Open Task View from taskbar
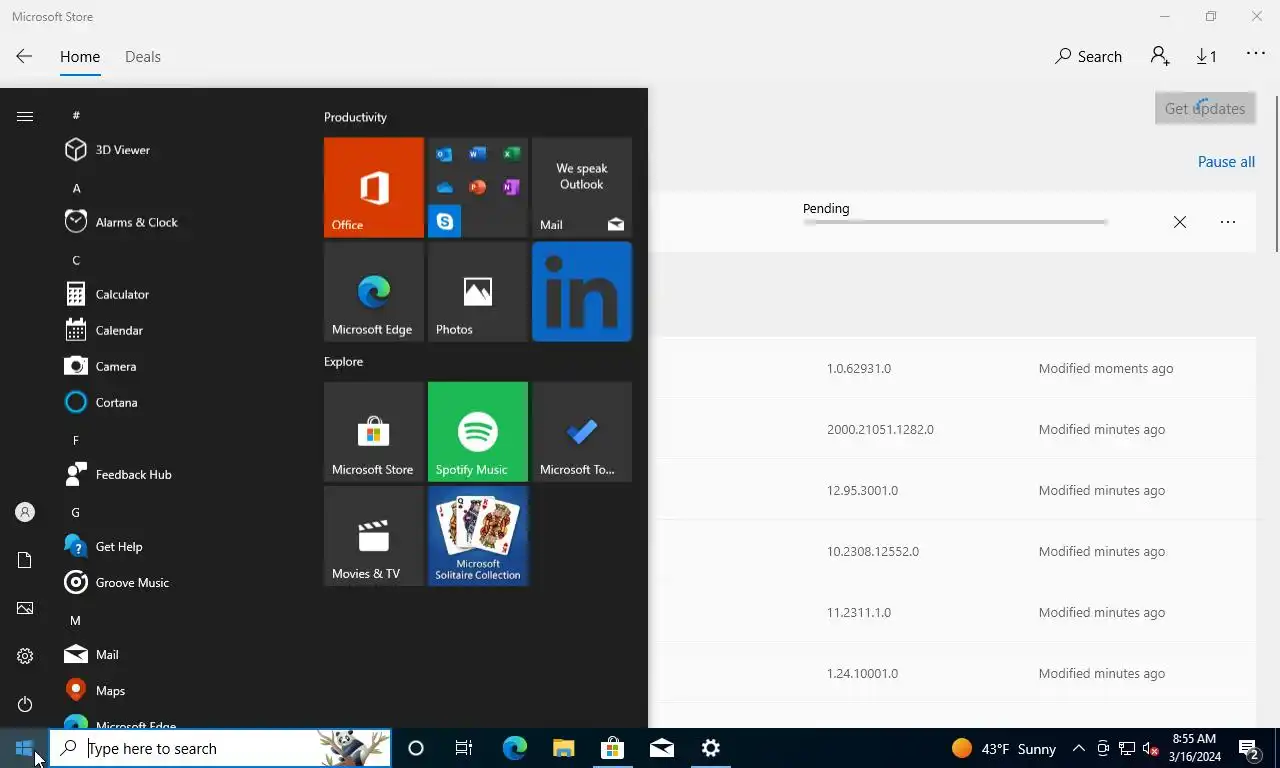This screenshot has height=768, width=1280. pyautogui.click(x=464, y=748)
